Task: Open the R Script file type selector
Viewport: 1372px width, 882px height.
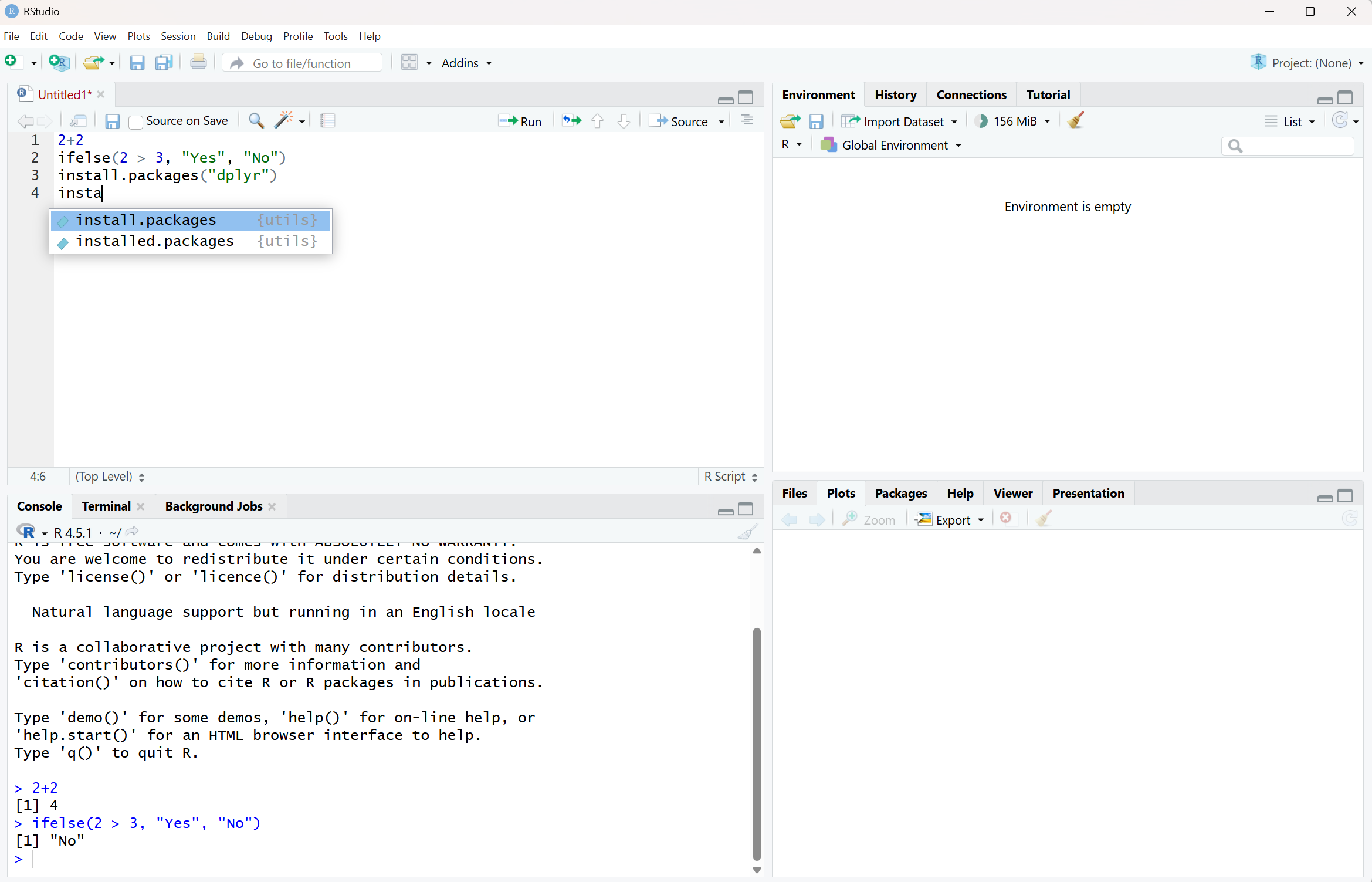Action: [730, 477]
